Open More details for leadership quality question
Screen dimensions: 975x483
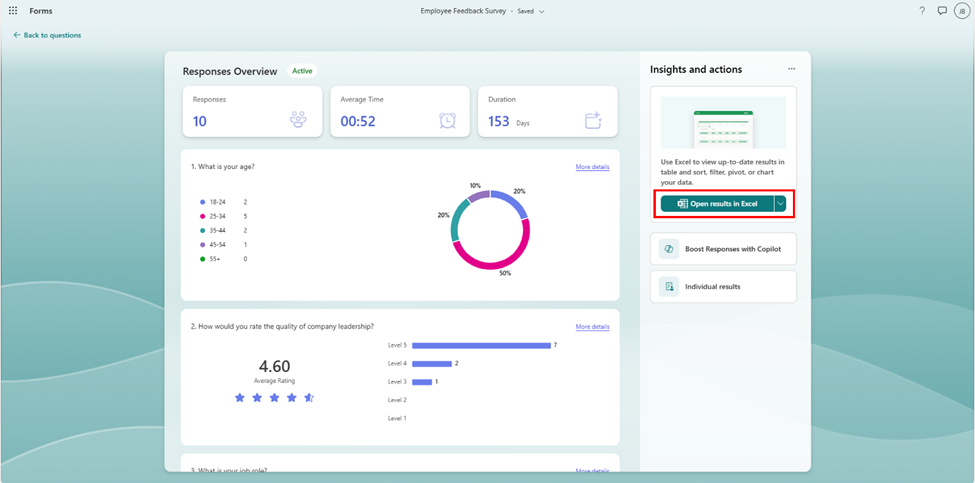click(x=593, y=326)
